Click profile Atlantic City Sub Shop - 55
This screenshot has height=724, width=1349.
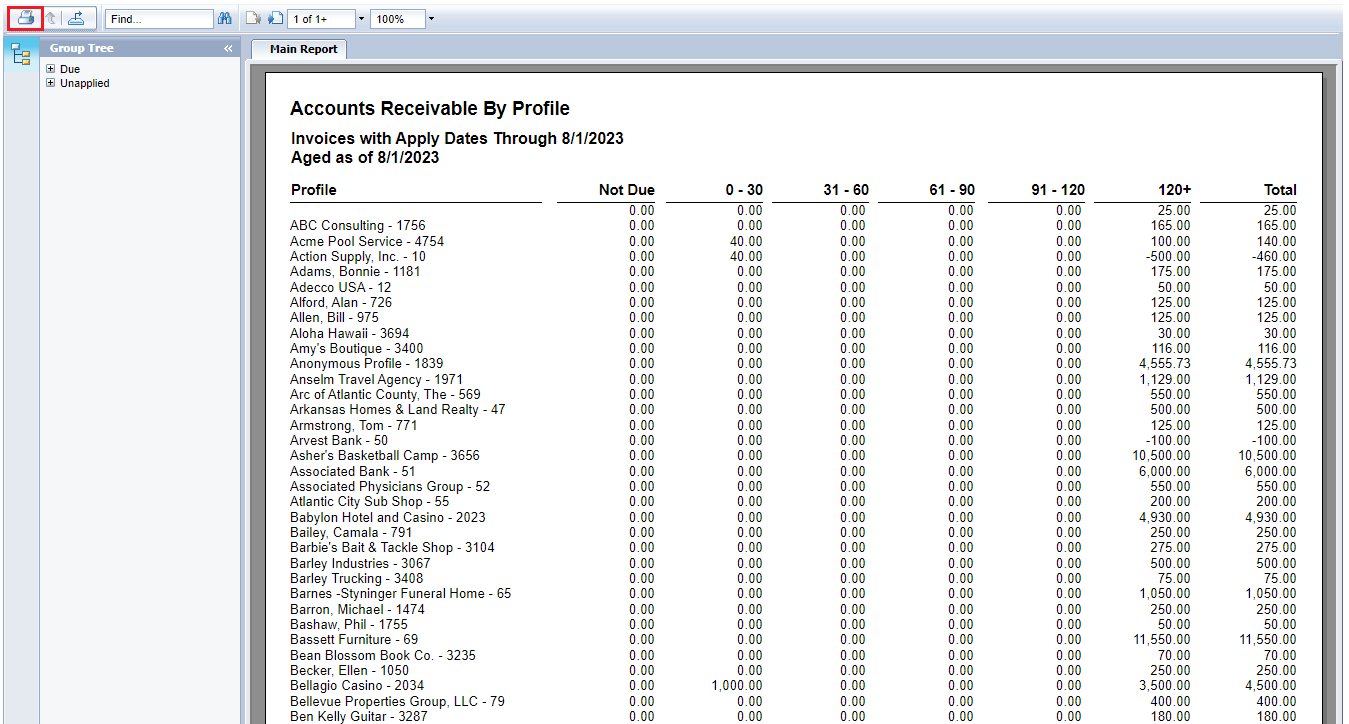click(x=370, y=501)
